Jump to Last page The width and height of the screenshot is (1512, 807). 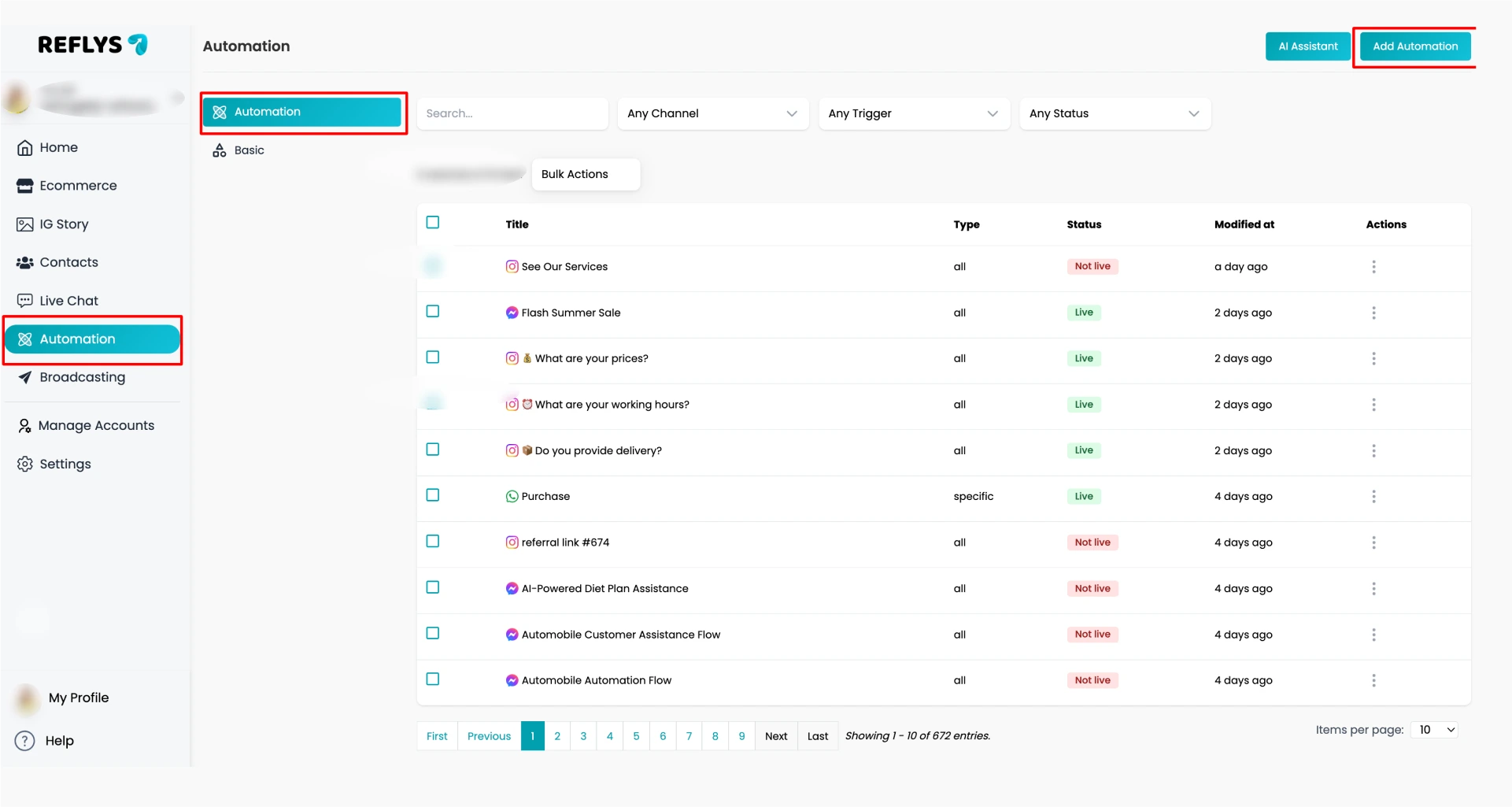coord(818,736)
